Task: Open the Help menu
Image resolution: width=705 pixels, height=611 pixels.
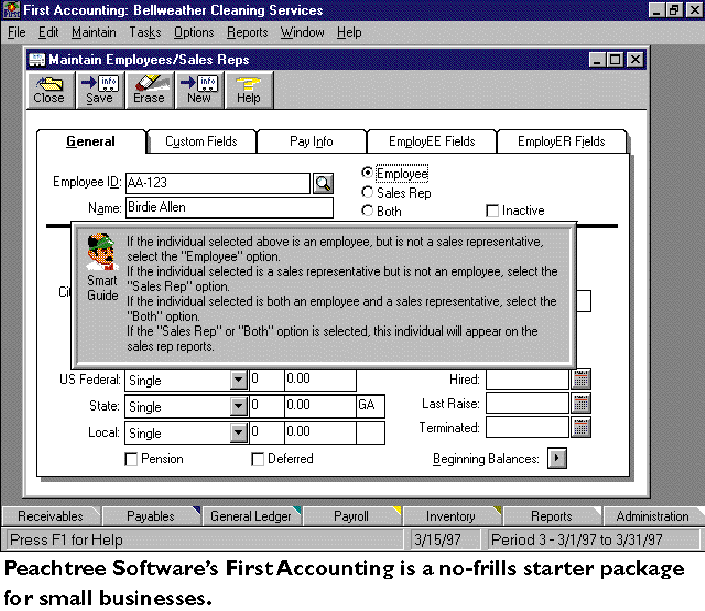Action: click(x=349, y=32)
